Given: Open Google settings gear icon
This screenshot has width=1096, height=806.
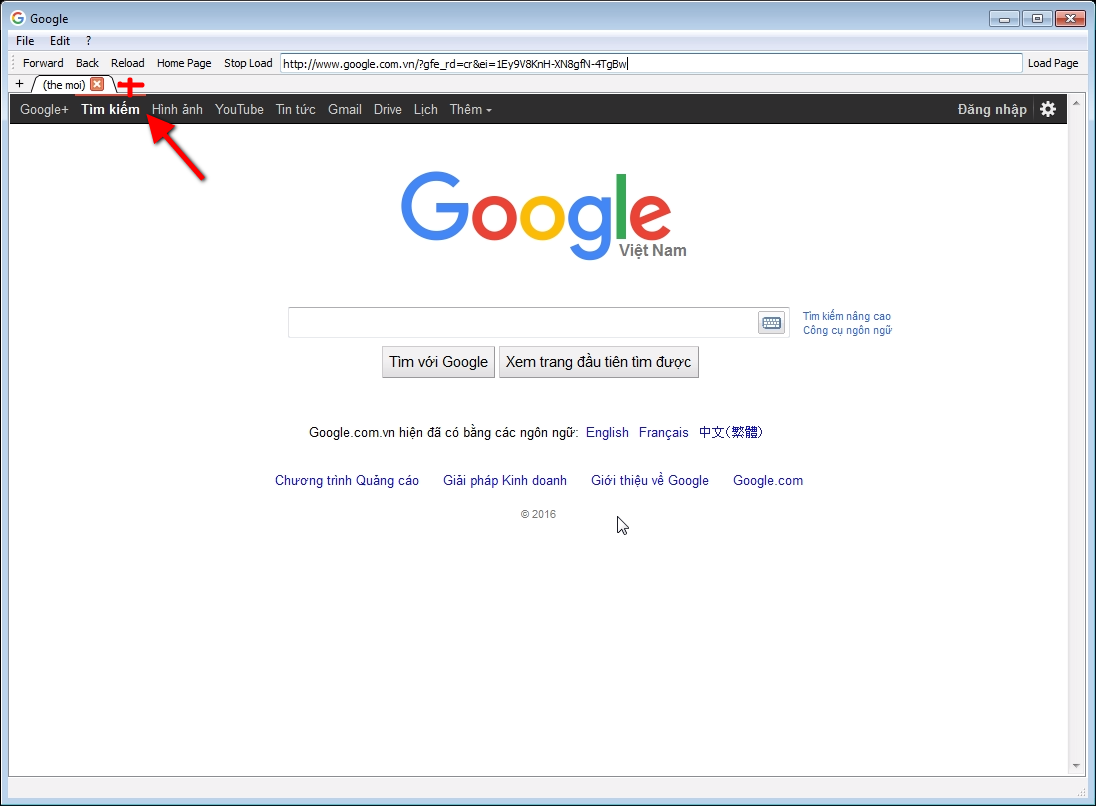Looking at the screenshot, I should point(1047,109).
